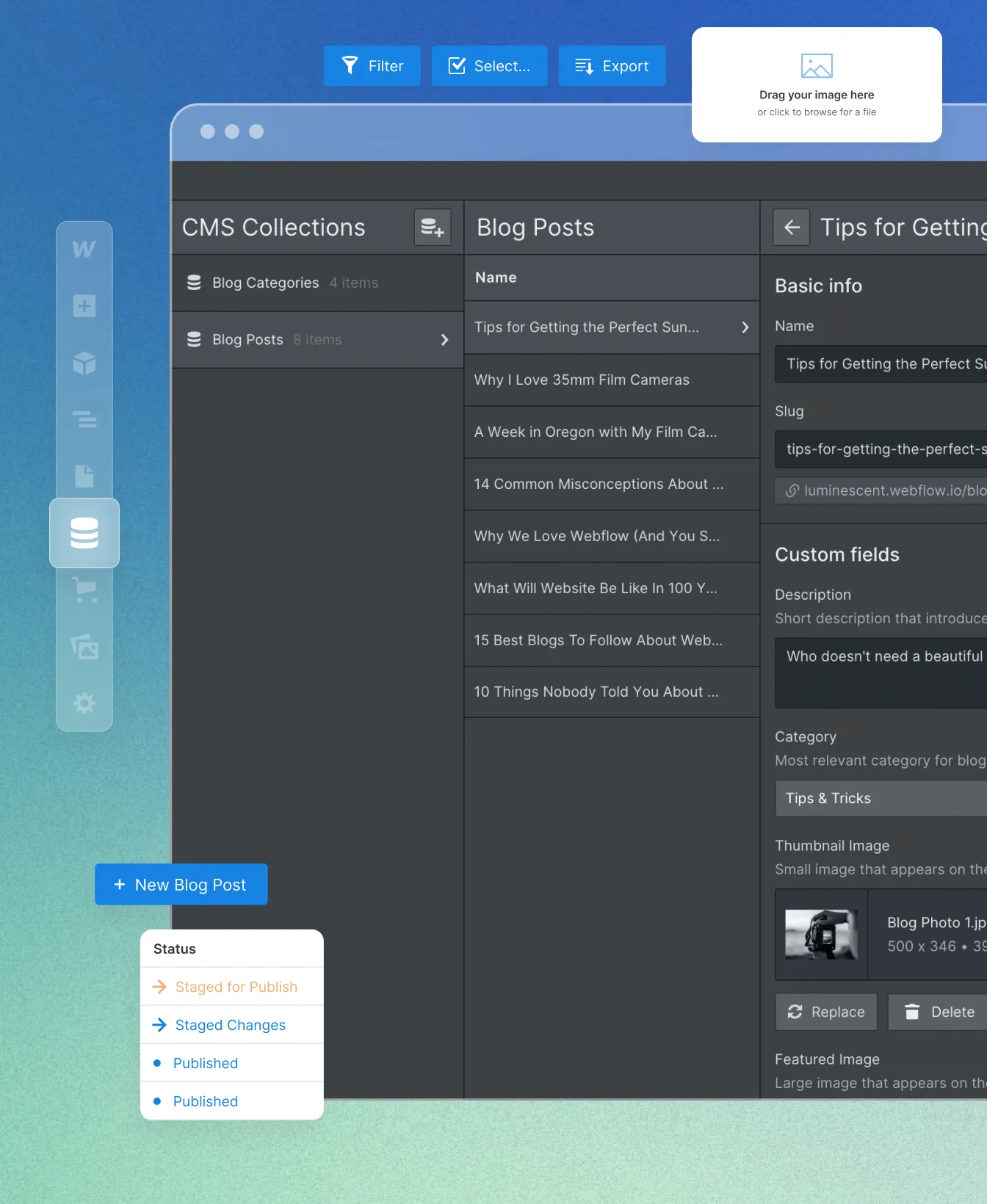Image resolution: width=987 pixels, height=1204 pixels.
Task: Open '14 Common Misconceptions About ...' post
Action: pyautogui.click(x=612, y=484)
